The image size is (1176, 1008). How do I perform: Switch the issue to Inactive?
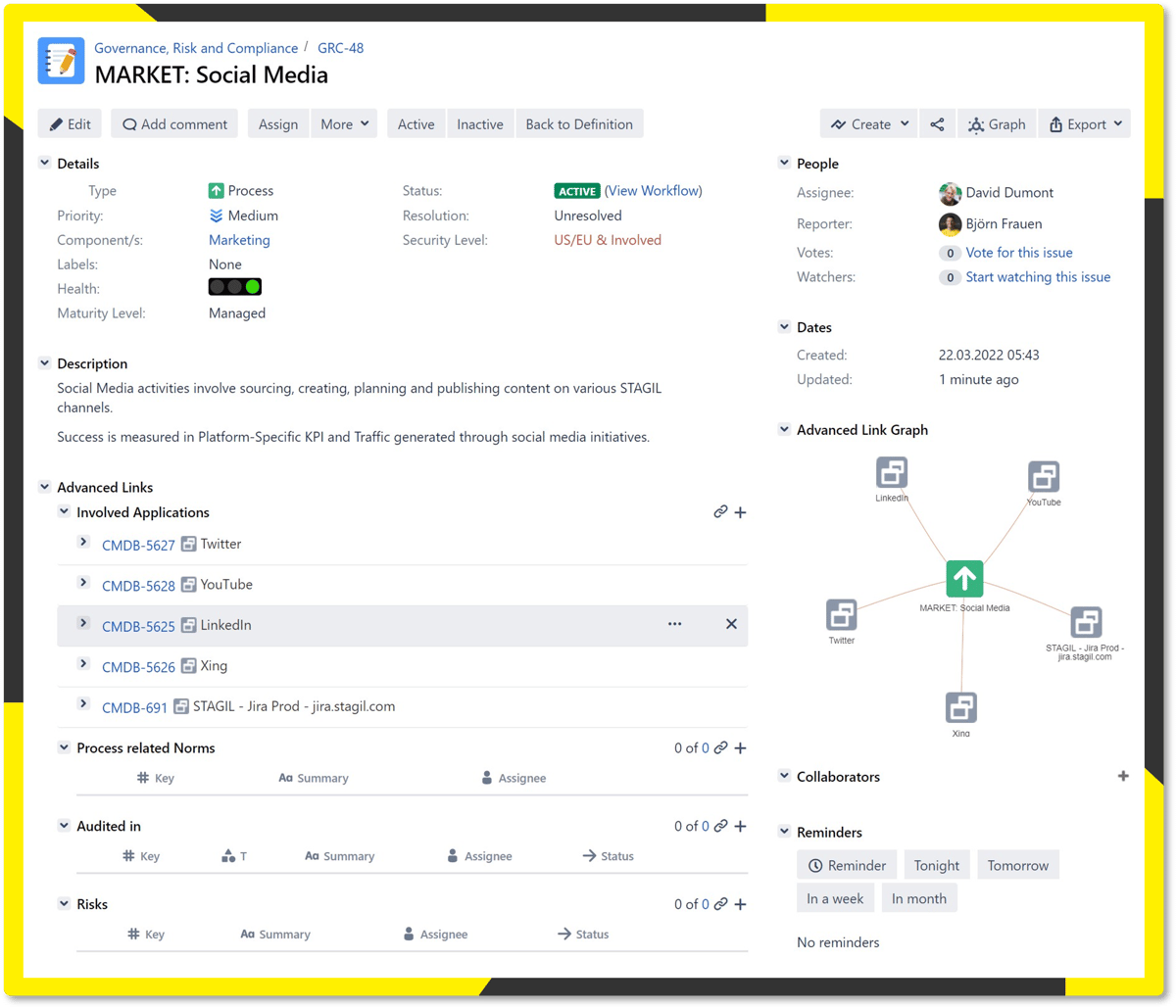tap(479, 124)
